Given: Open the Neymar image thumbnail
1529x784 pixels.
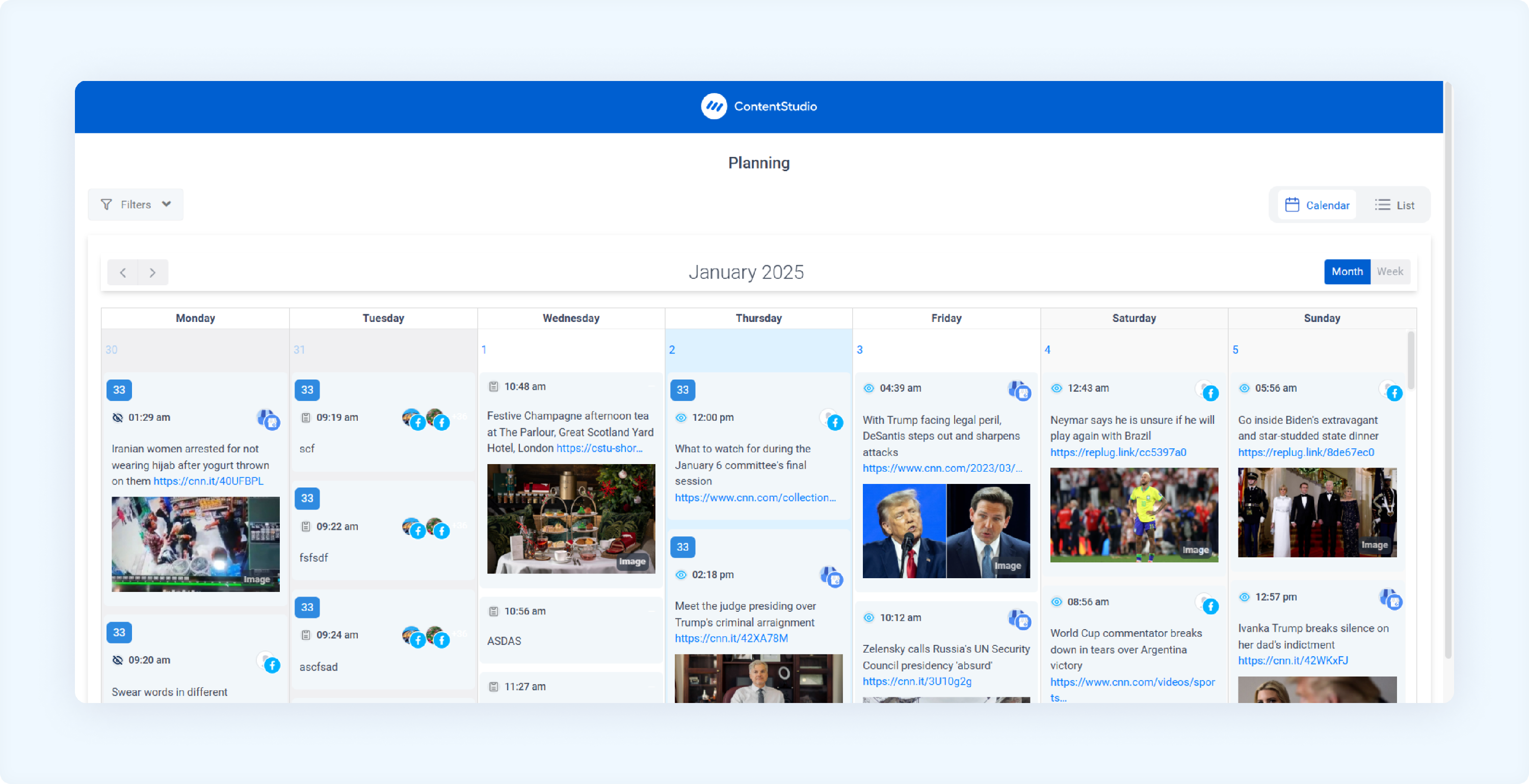Looking at the screenshot, I should [x=1133, y=515].
